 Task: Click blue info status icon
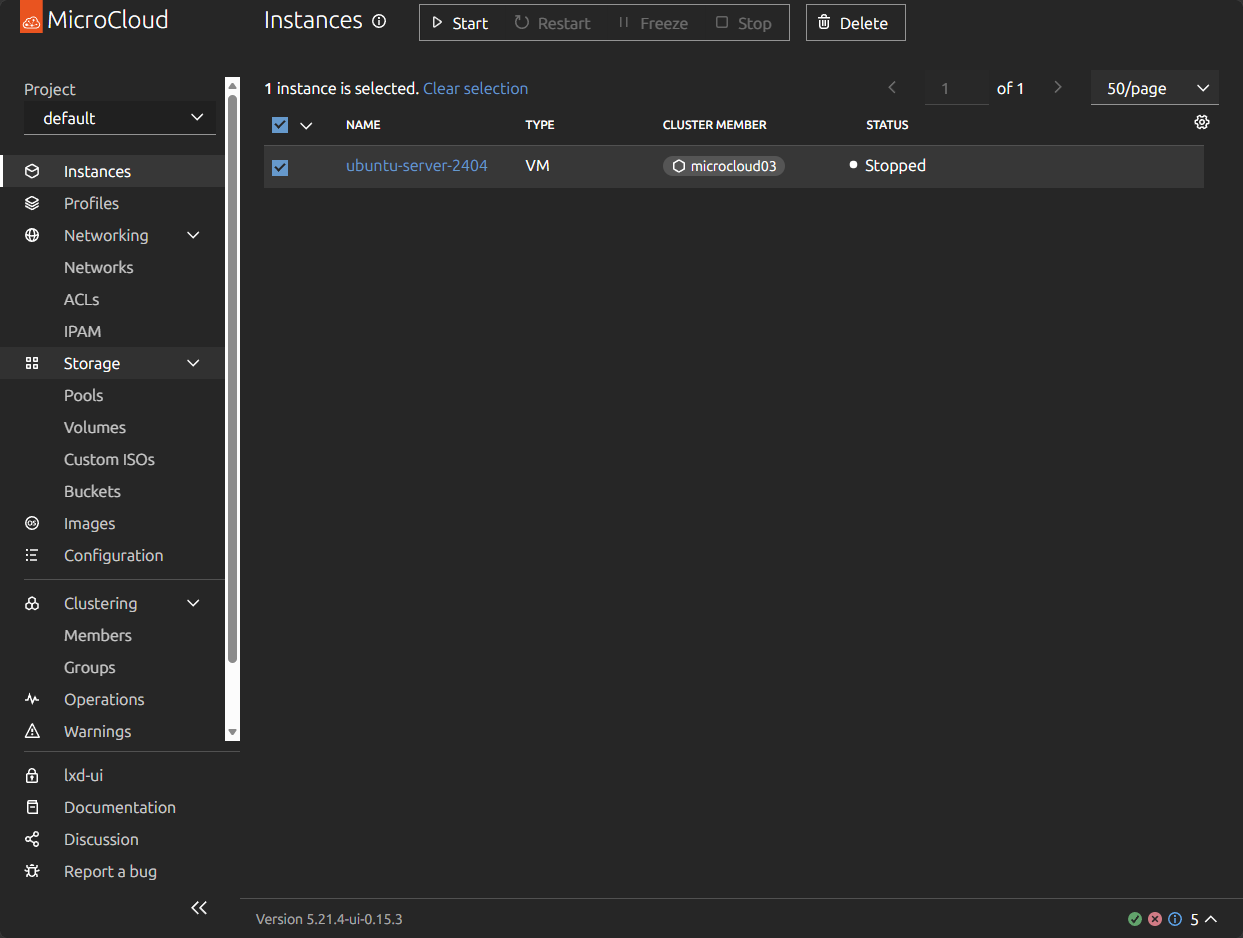coord(1175,919)
